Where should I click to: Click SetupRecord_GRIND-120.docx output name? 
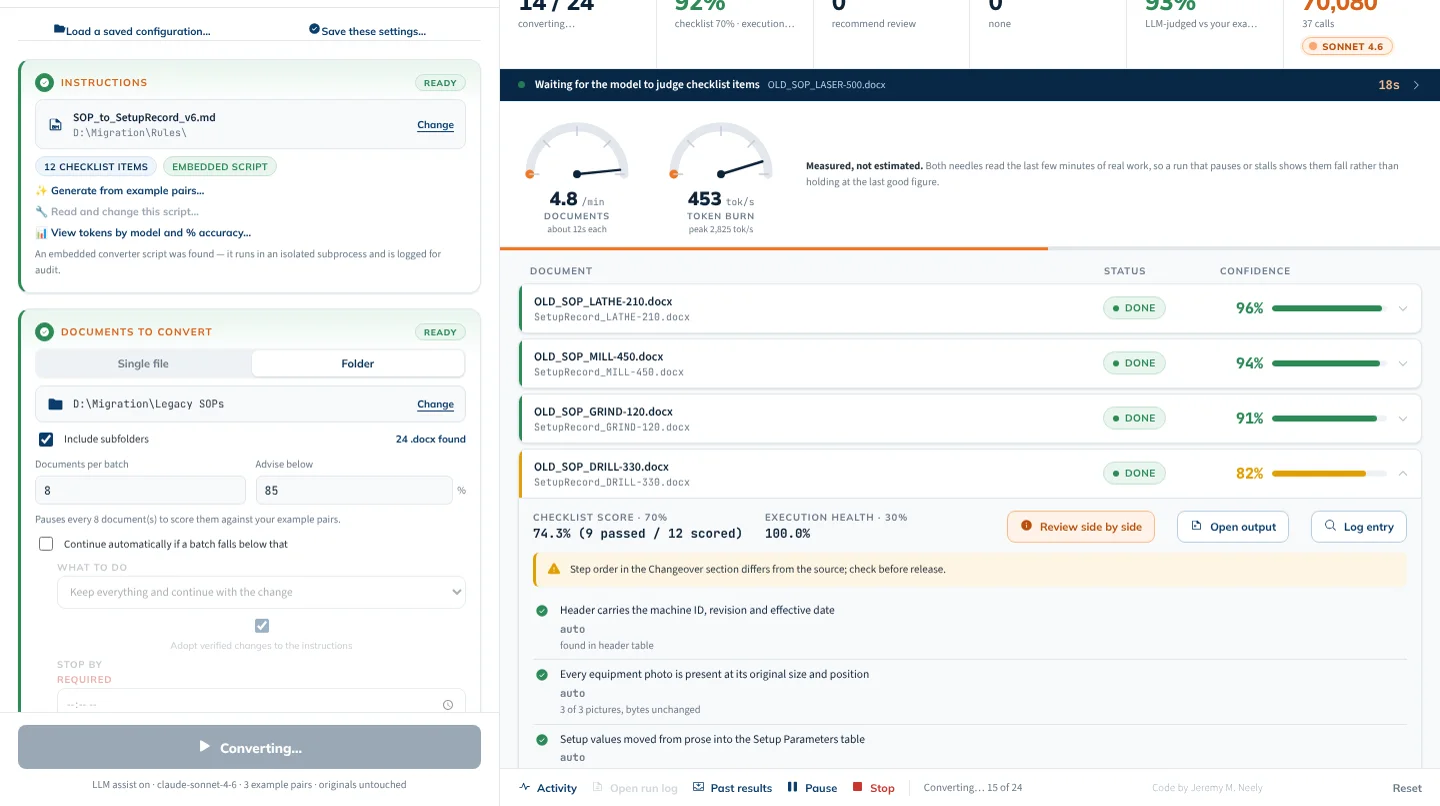point(612,427)
